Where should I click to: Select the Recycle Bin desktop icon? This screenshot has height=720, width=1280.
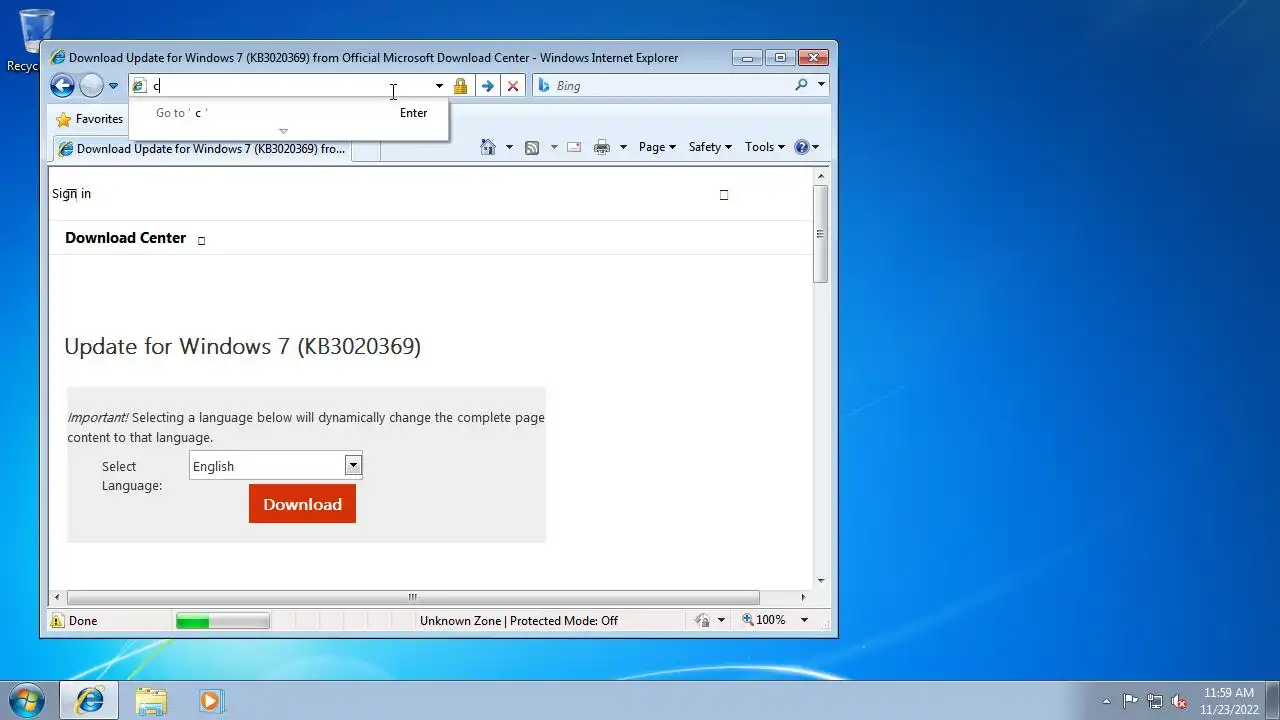tap(36, 40)
